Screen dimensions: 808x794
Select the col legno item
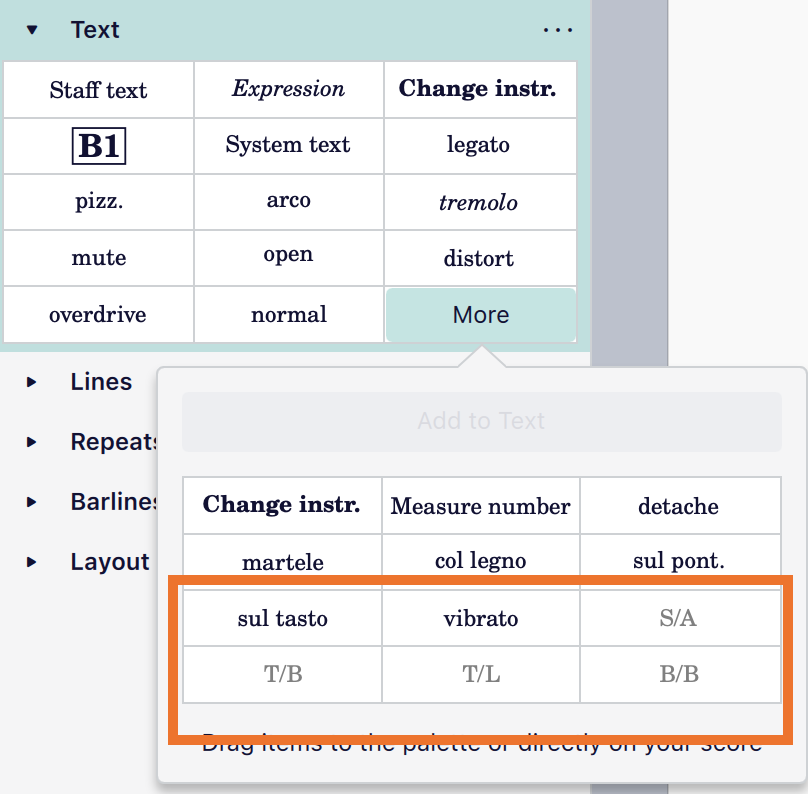[480, 562]
